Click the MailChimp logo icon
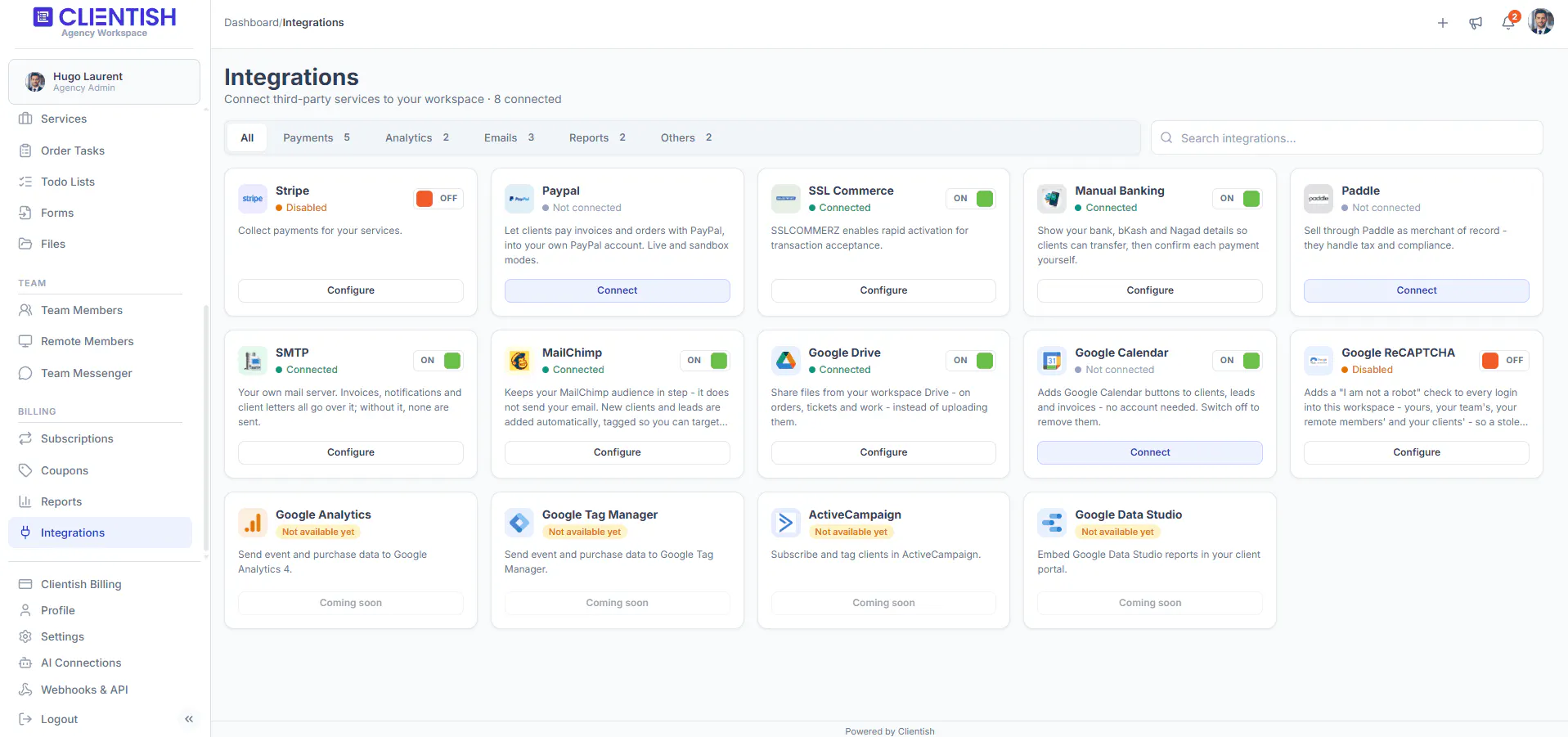1568x737 pixels. [x=519, y=361]
